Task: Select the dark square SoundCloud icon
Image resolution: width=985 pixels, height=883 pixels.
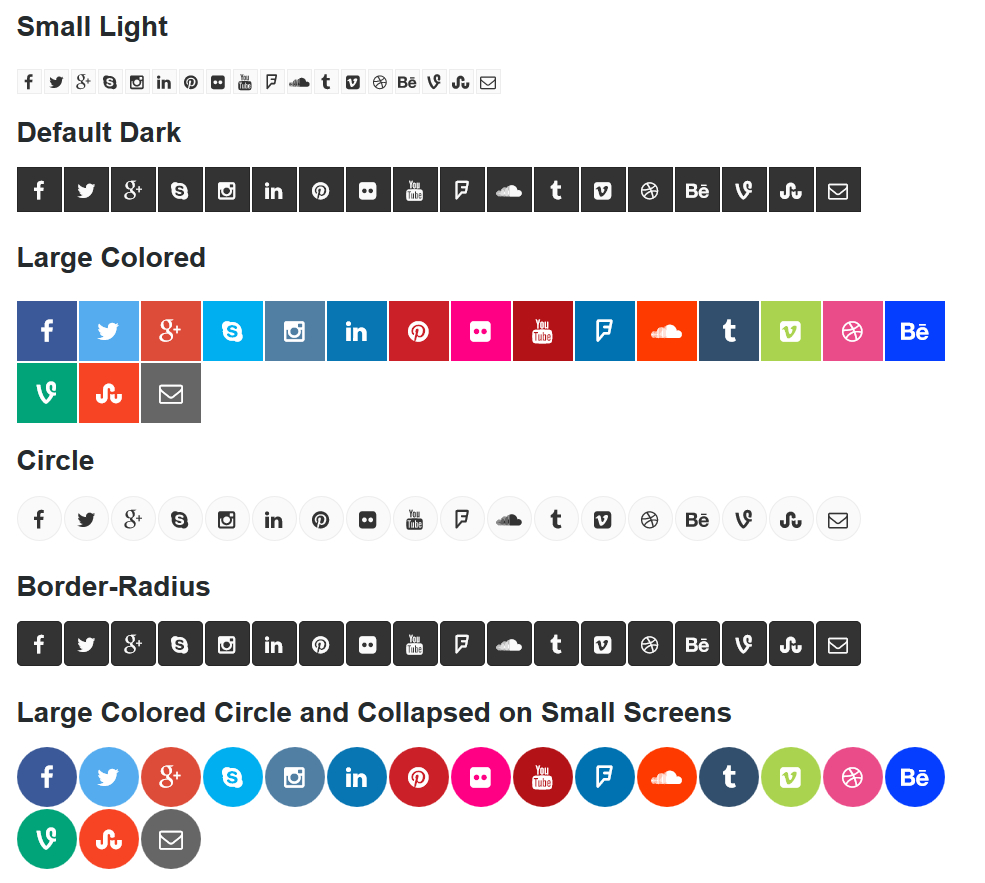Action: (509, 190)
